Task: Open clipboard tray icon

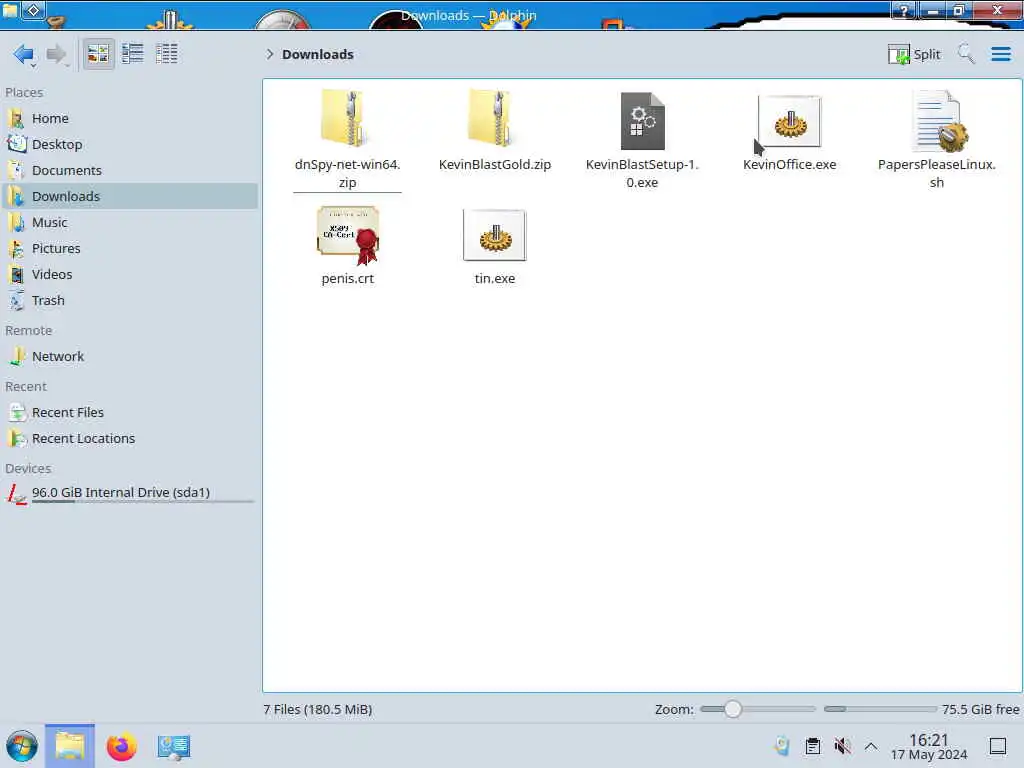Action: (813, 746)
